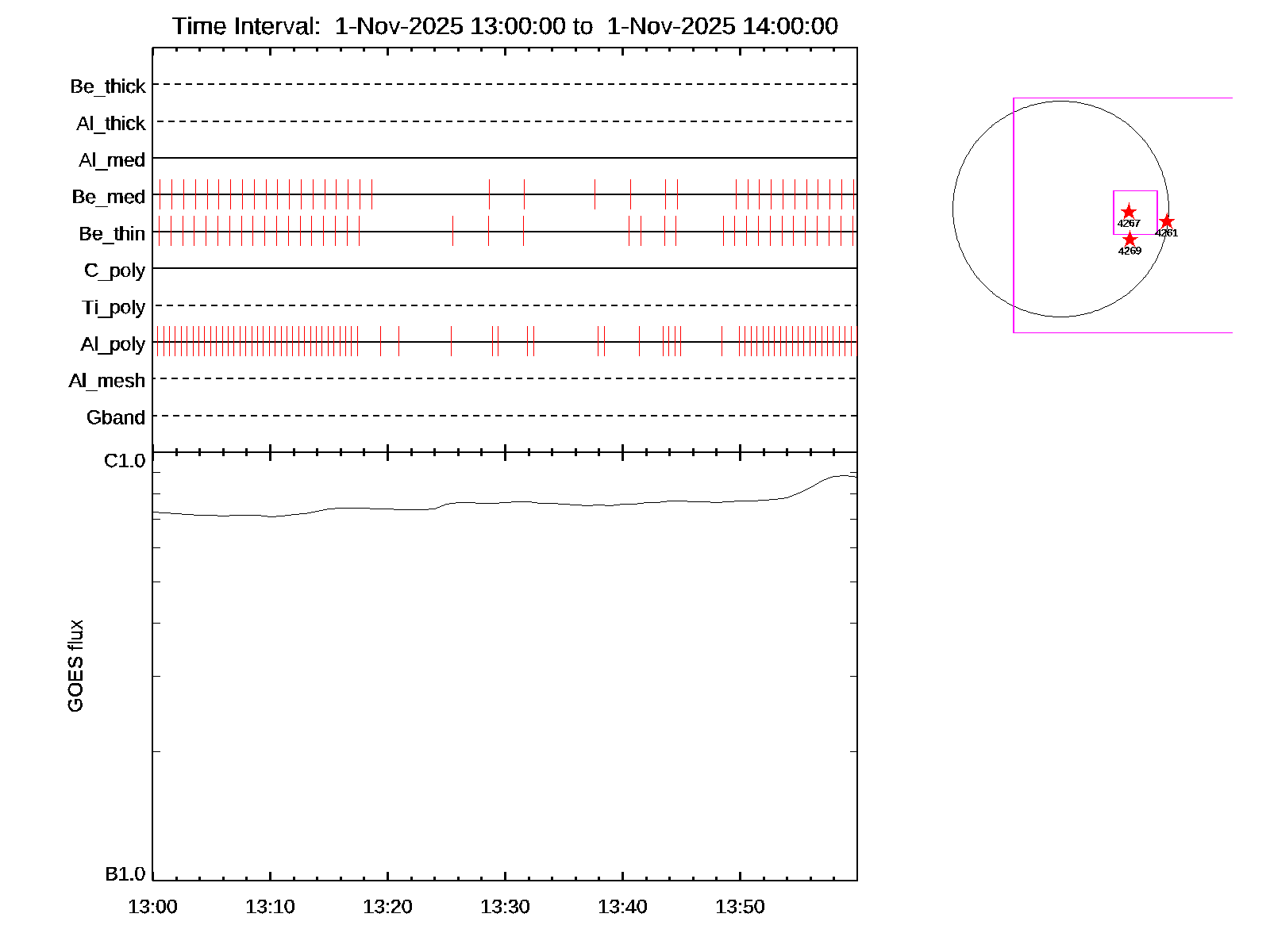Viewport: 1270px width, 952px height.
Task: Click the 13:10 time axis label
Action: (270, 907)
